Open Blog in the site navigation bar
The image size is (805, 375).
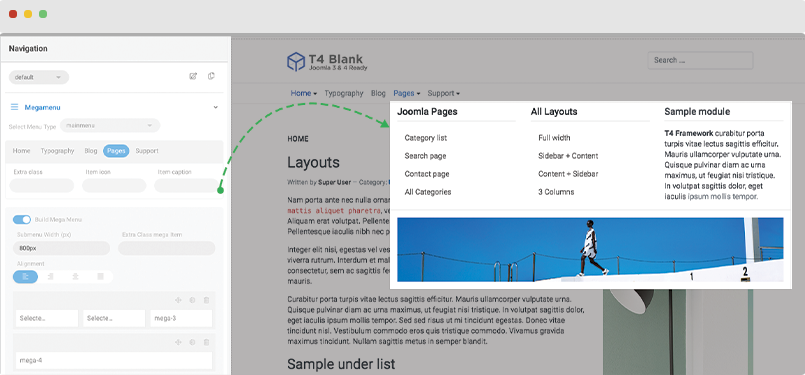(378, 93)
